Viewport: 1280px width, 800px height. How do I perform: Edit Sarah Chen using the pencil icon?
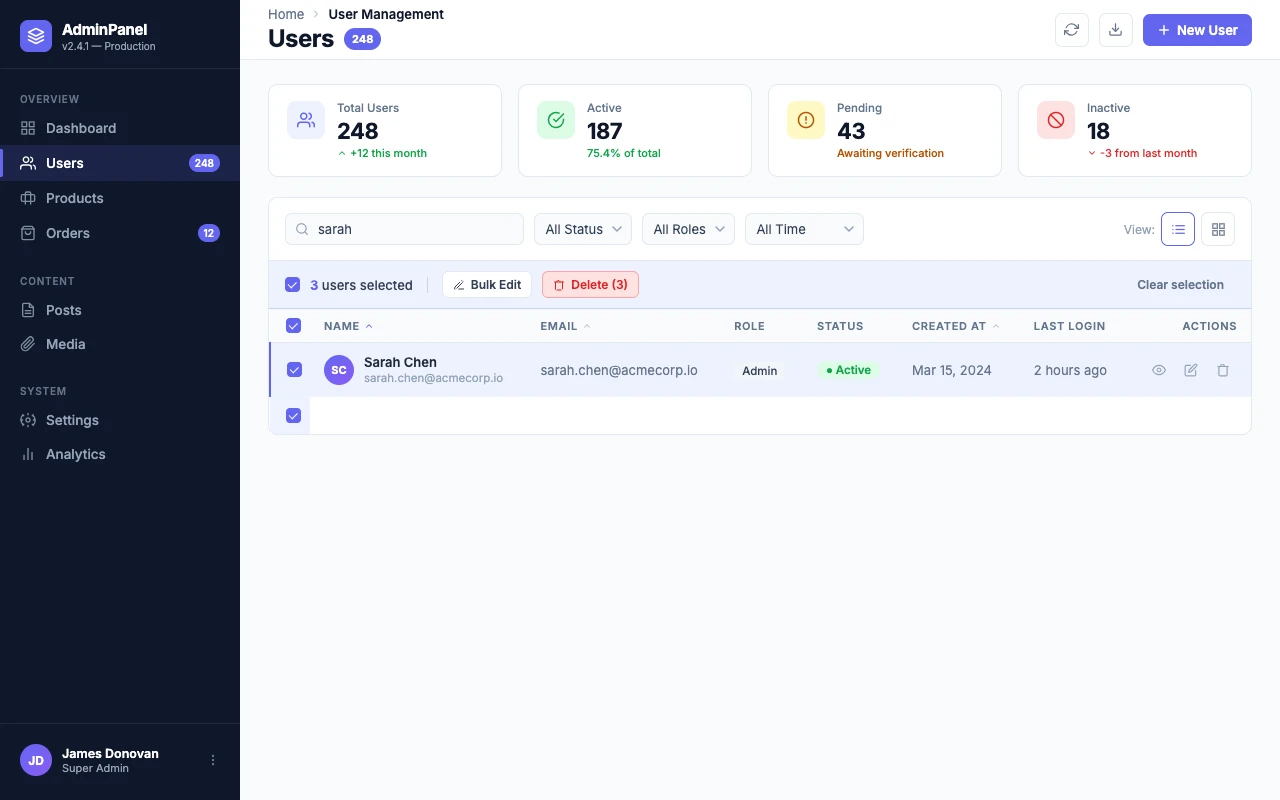pos(1190,370)
